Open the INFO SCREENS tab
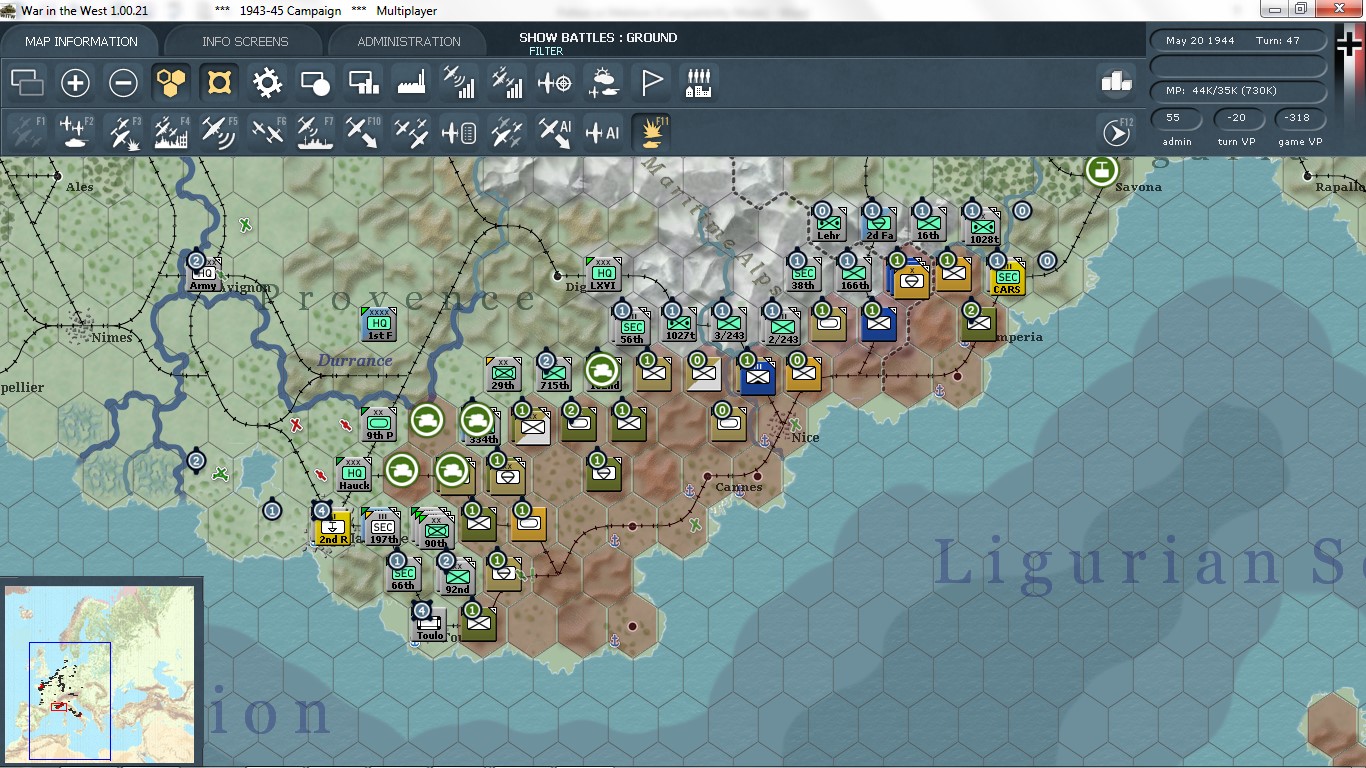The width and height of the screenshot is (1366, 768). pyautogui.click(x=245, y=41)
